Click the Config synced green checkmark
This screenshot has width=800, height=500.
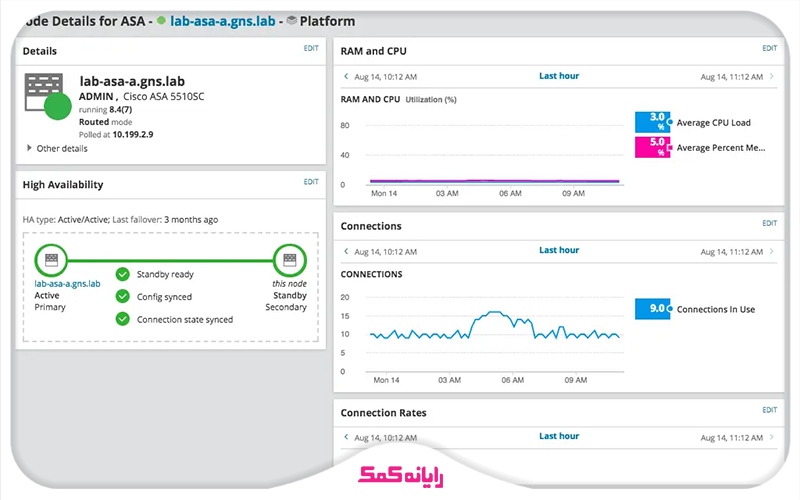122,296
